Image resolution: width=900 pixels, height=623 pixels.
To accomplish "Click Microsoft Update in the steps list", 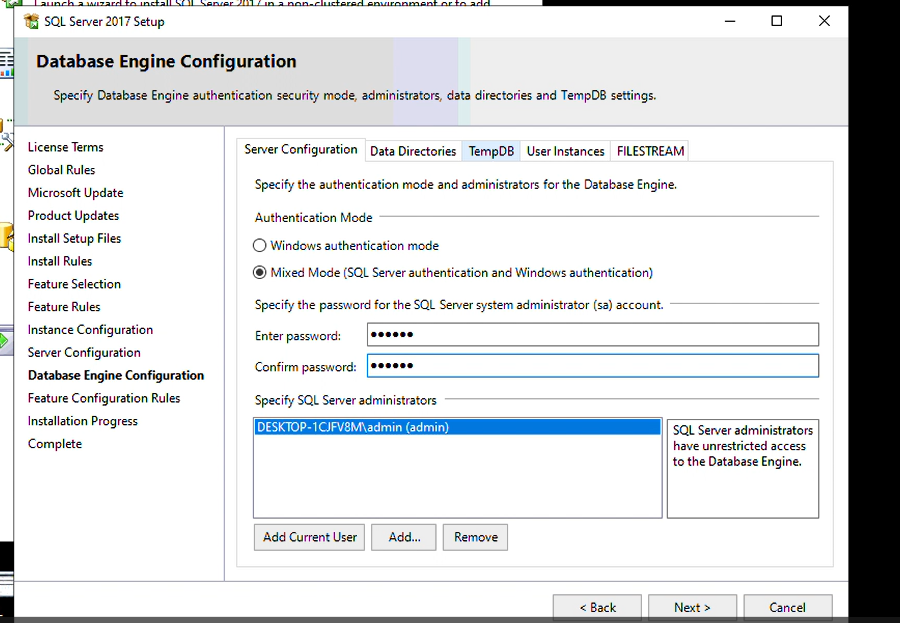I will point(75,193).
